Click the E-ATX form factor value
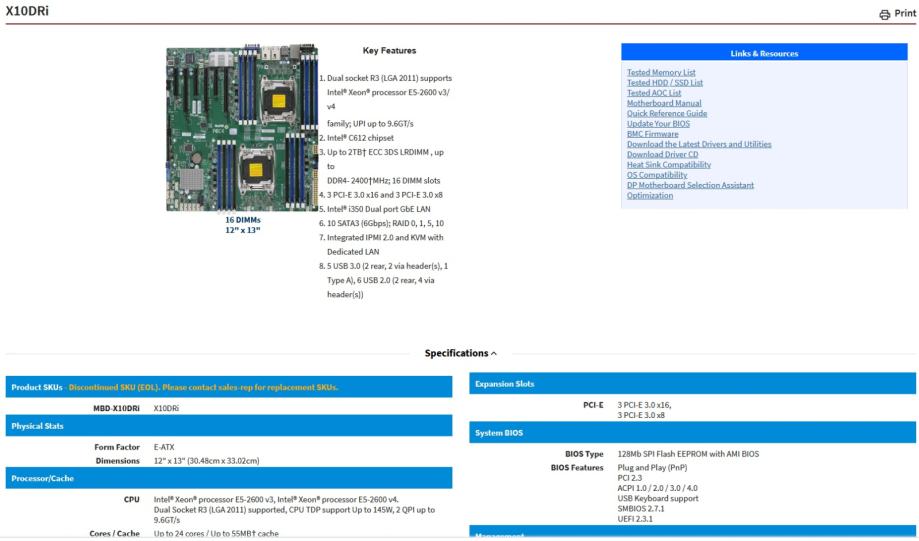 coord(164,447)
